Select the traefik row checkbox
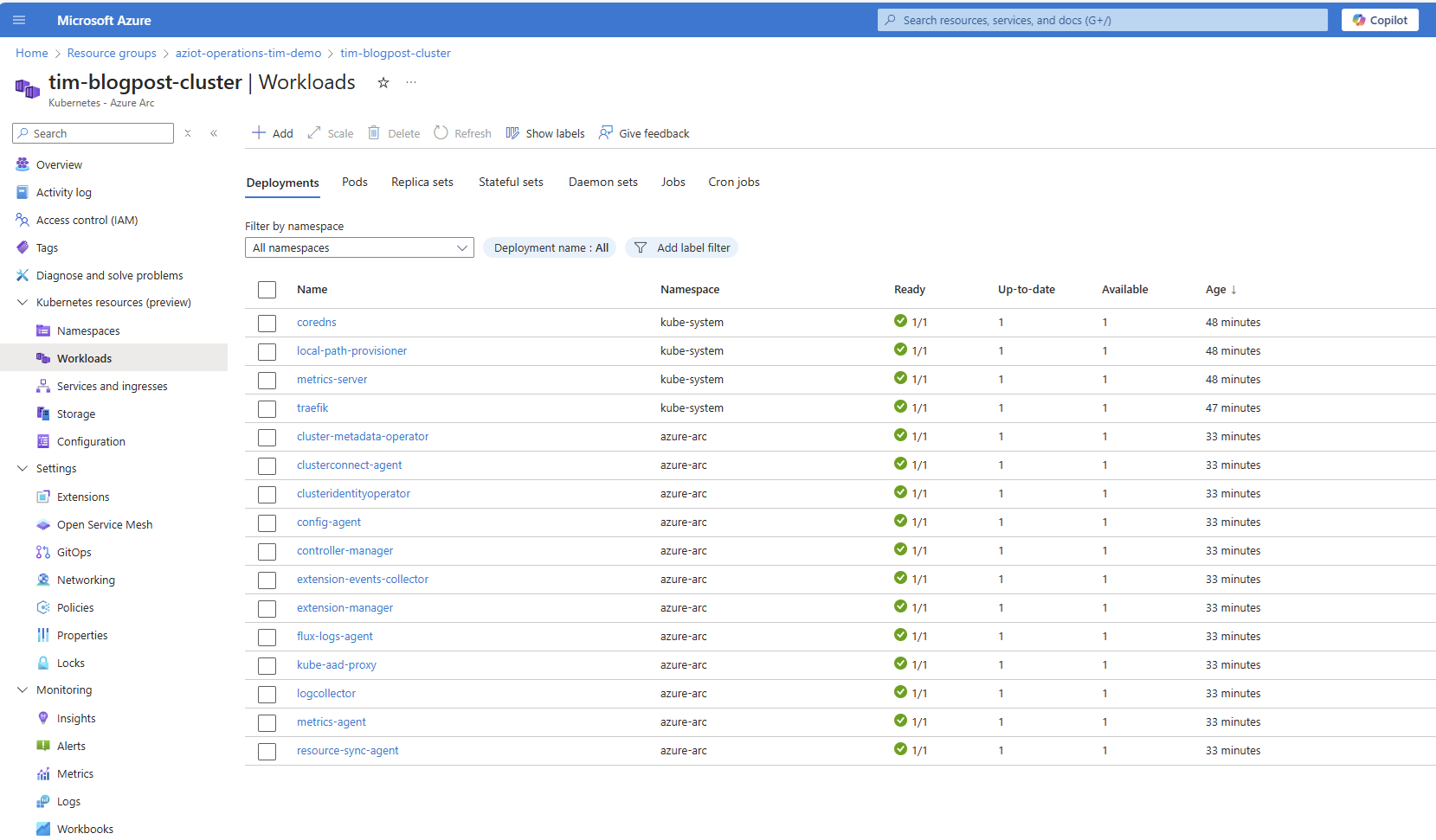The image size is (1436, 840). point(267,408)
